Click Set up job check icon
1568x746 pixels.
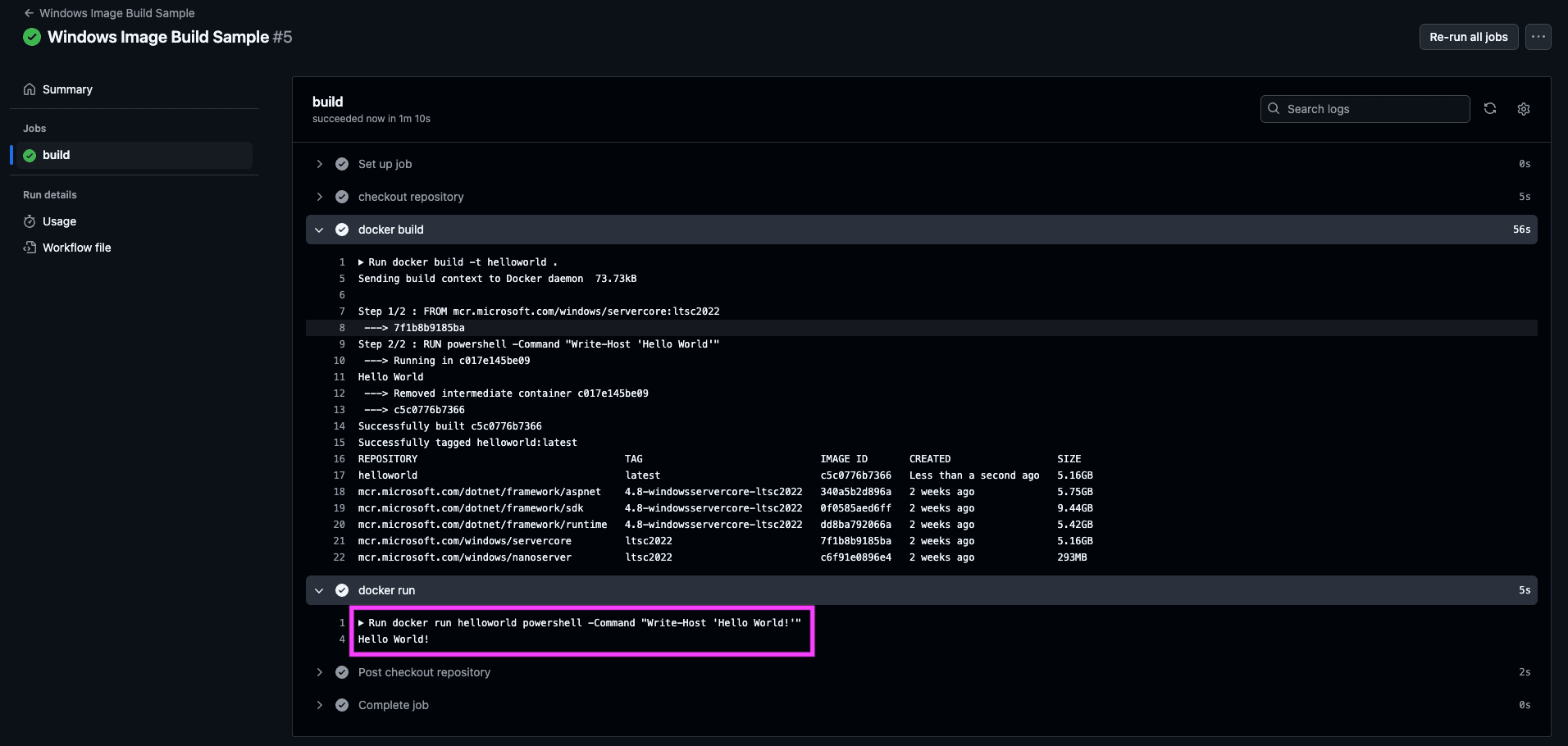(342, 164)
